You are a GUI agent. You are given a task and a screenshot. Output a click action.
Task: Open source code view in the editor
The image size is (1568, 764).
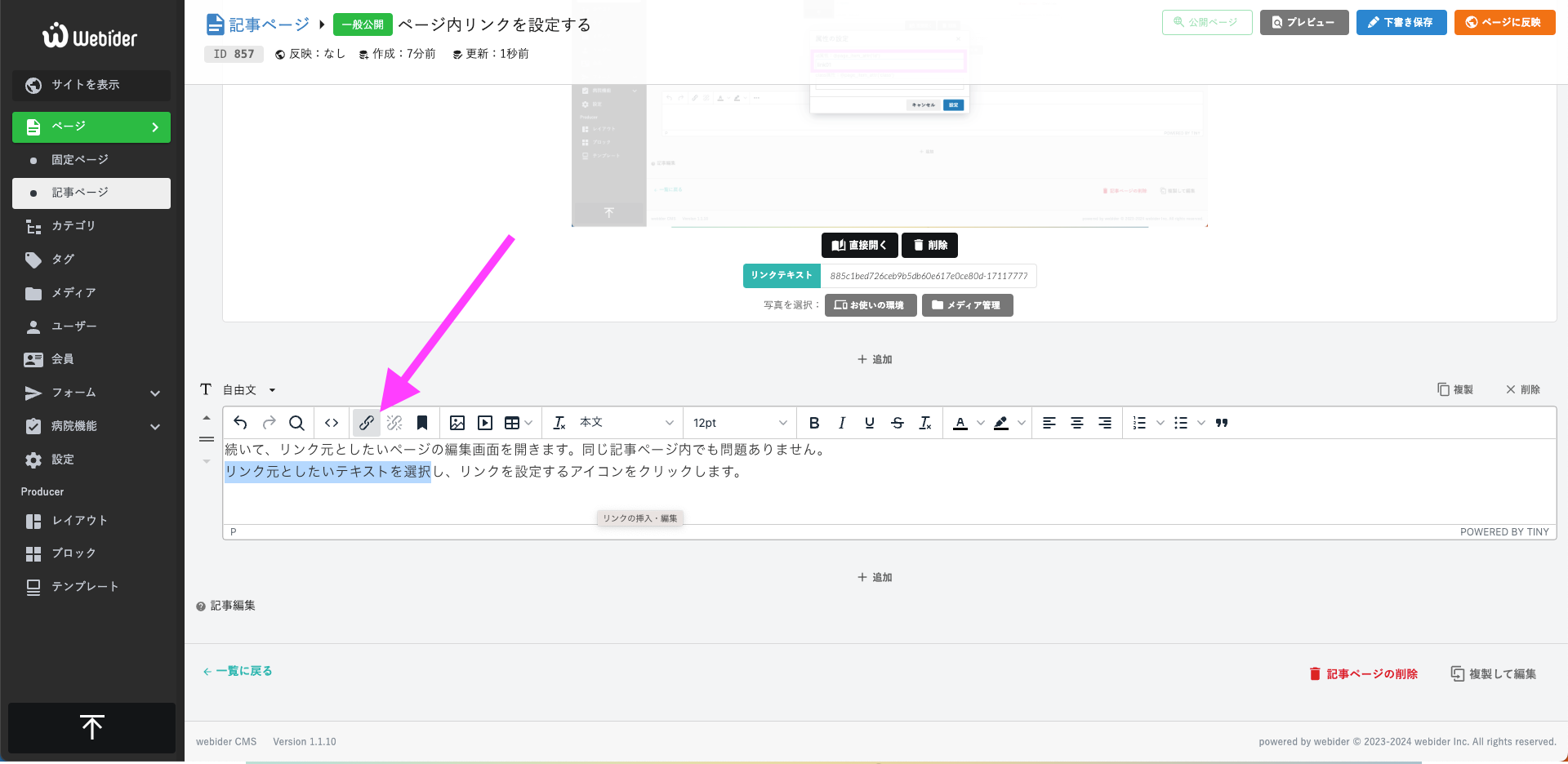pos(332,423)
